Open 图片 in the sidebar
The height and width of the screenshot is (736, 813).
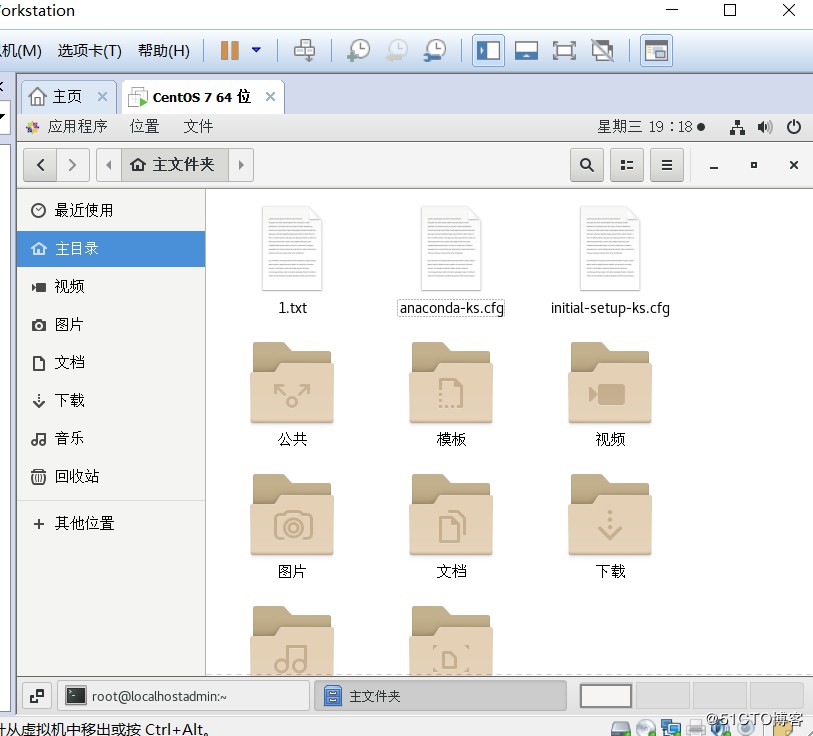pos(111,325)
